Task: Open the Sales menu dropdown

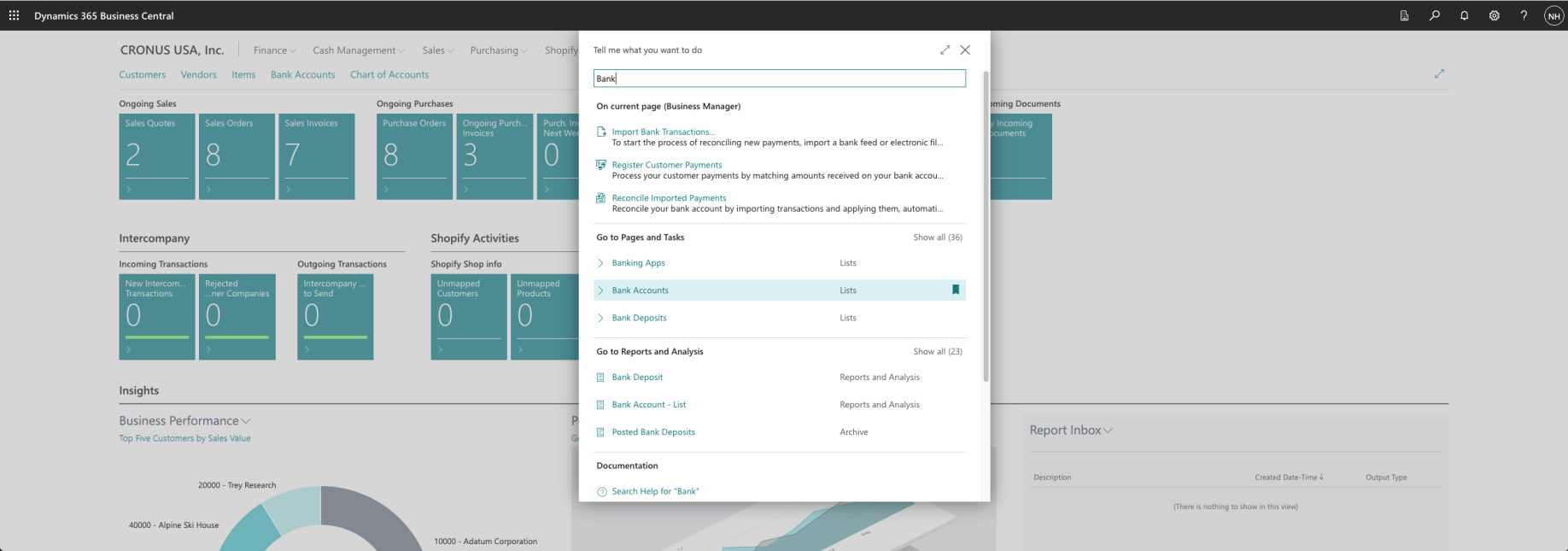Action: [438, 50]
